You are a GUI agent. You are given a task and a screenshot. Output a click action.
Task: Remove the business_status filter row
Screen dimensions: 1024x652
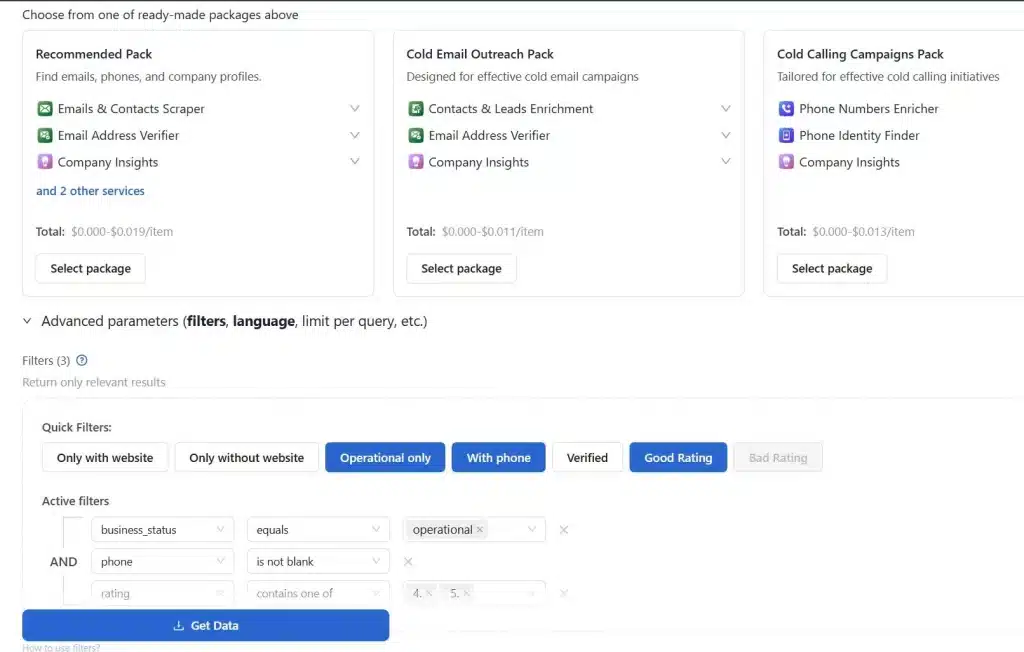tap(563, 530)
